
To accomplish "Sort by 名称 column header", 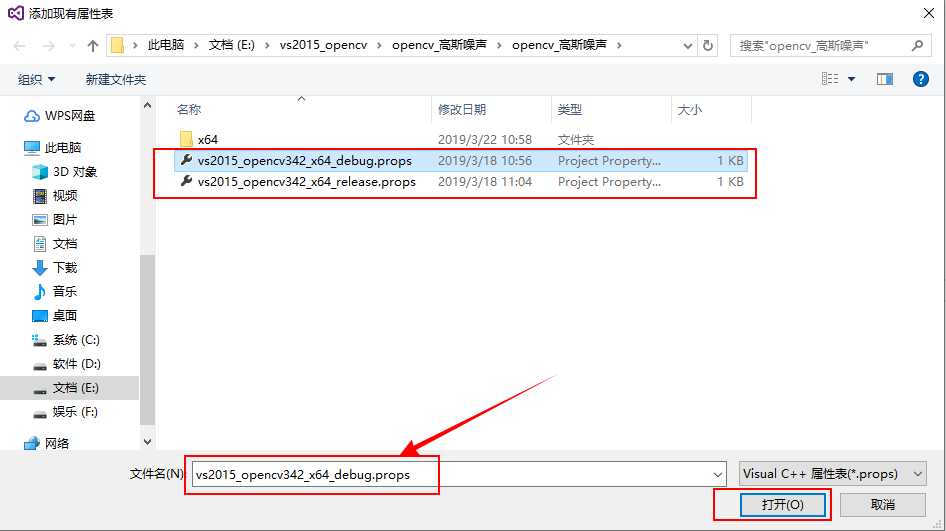I will (189, 109).
